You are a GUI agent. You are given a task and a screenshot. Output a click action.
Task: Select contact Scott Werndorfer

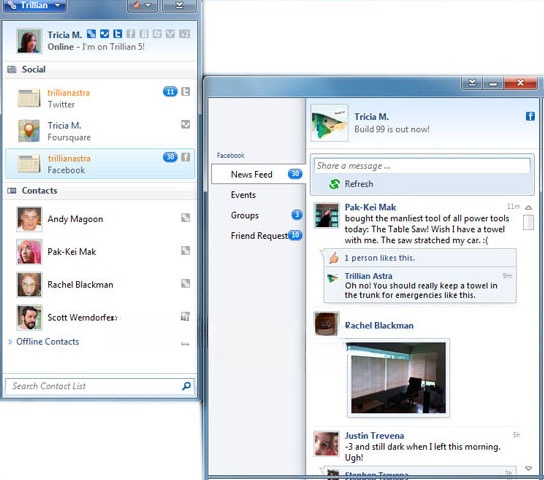(99, 317)
